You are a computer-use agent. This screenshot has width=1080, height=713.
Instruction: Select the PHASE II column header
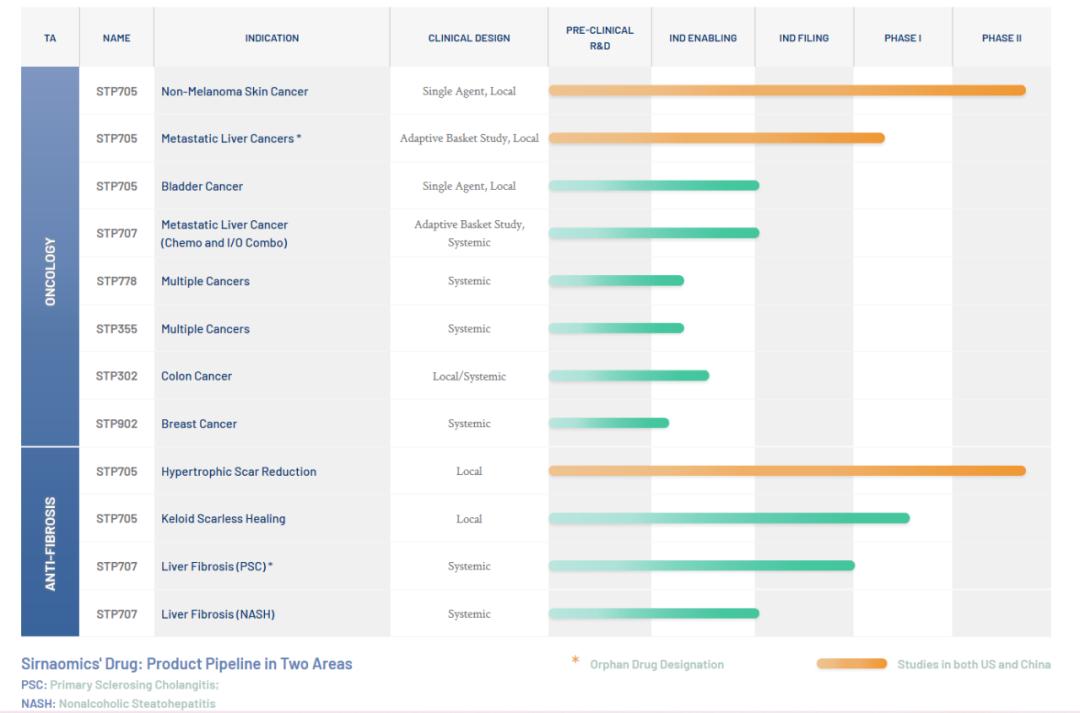[x=1001, y=38]
